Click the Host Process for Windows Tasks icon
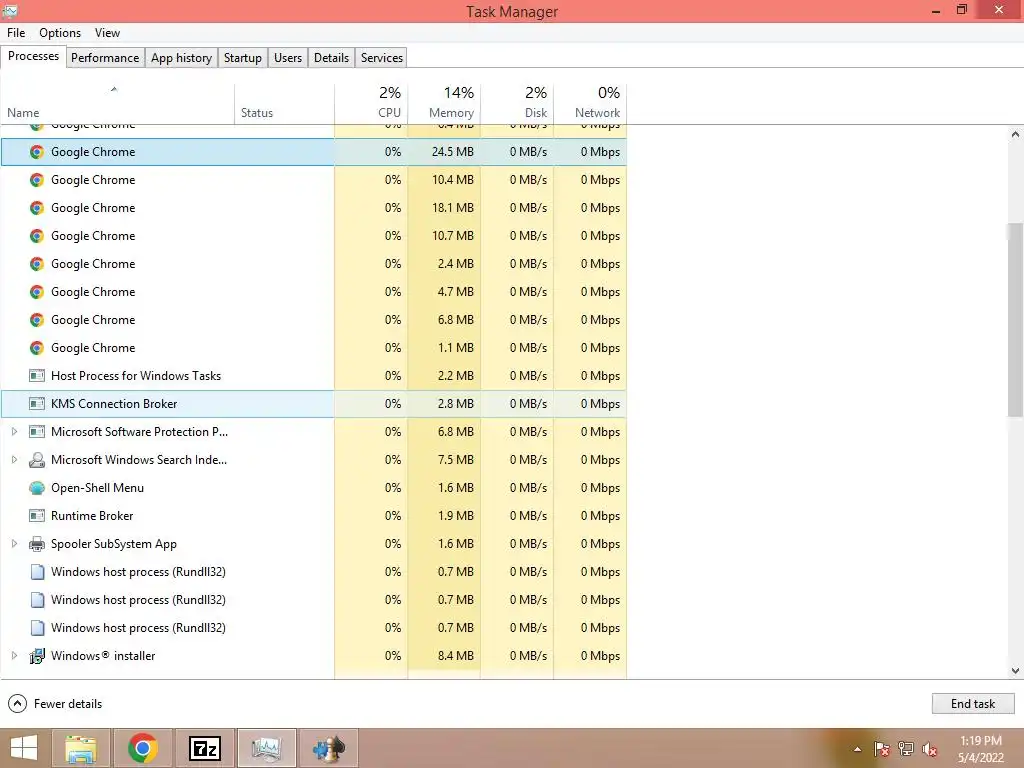 click(x=37, y=376)
